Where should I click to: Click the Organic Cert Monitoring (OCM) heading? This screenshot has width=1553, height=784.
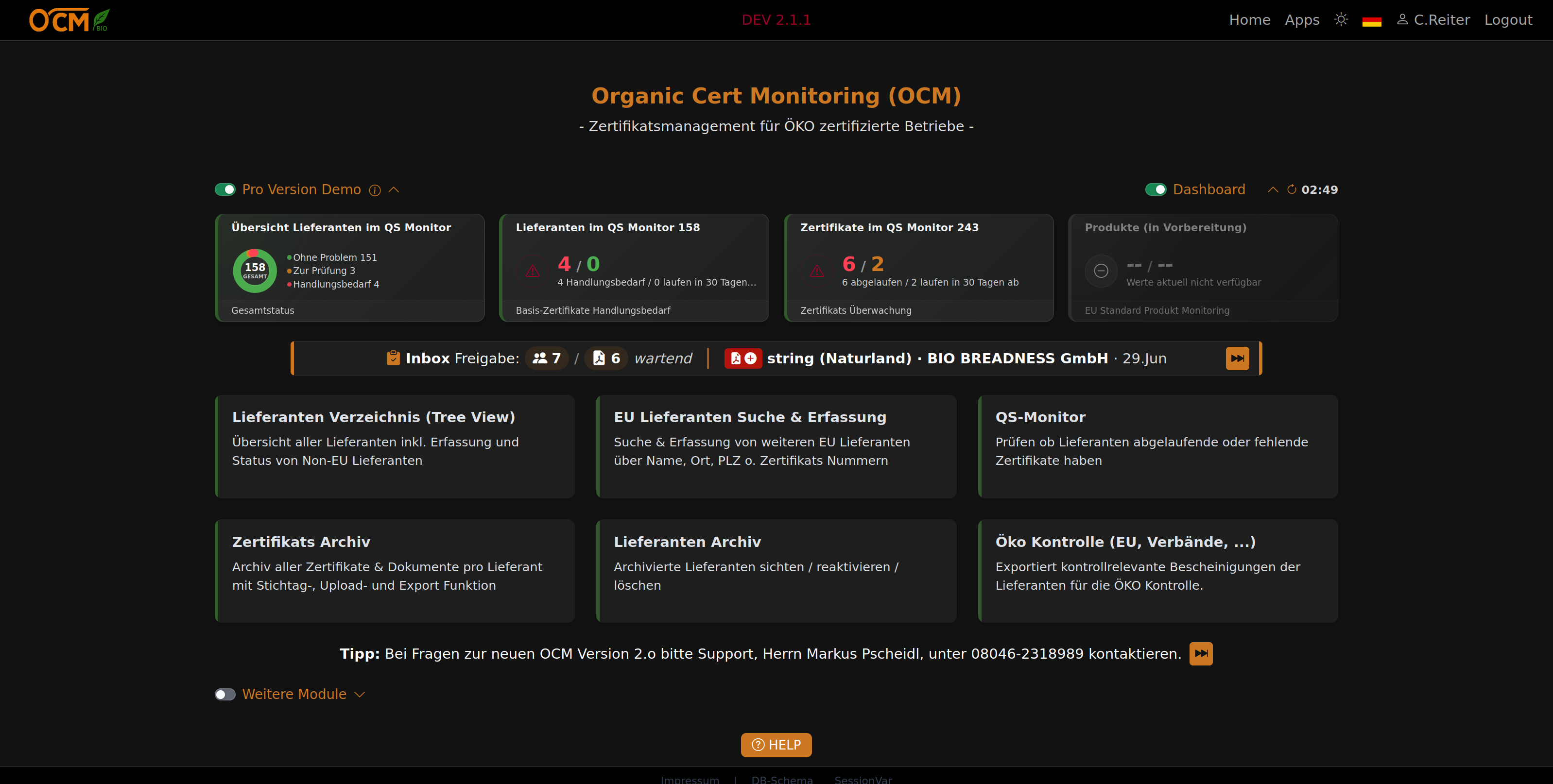pyautogui.click(x=776, y=96)
